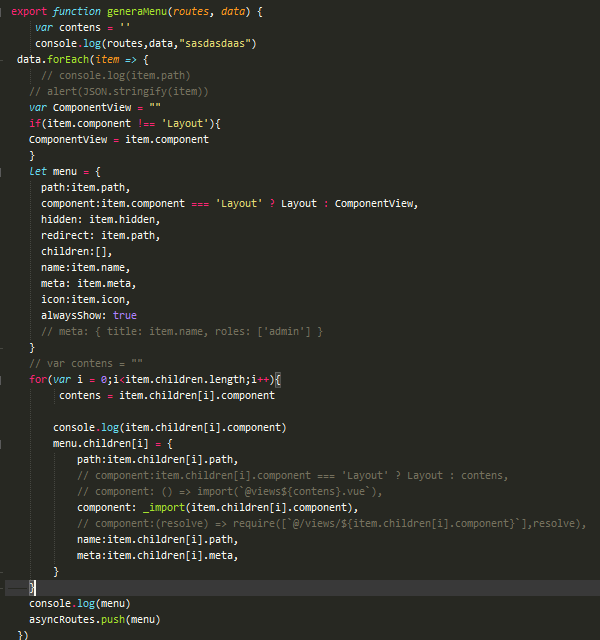
Task: Click the // alert(JSON.stringify(item)) comment
Action: pos(119,91)
